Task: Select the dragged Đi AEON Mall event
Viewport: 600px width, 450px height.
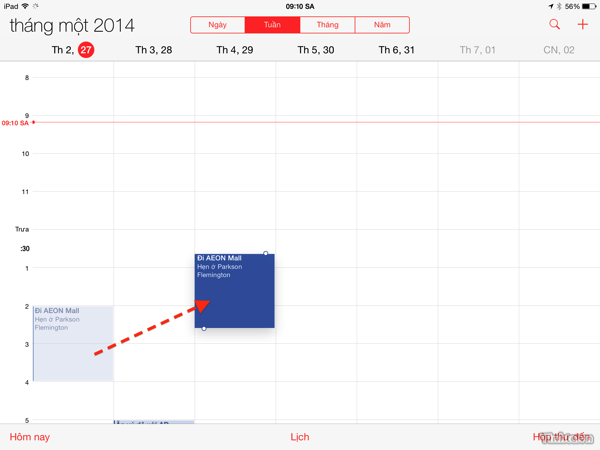Action: [235, 291]
